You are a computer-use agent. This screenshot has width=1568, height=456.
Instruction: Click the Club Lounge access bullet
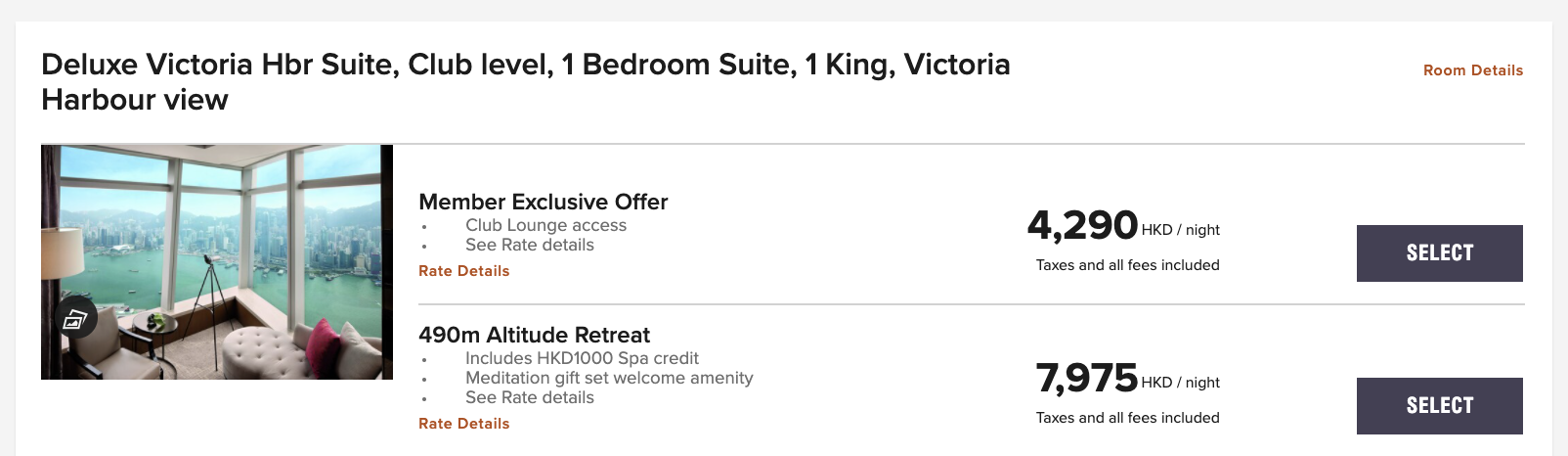click(545, 225)
